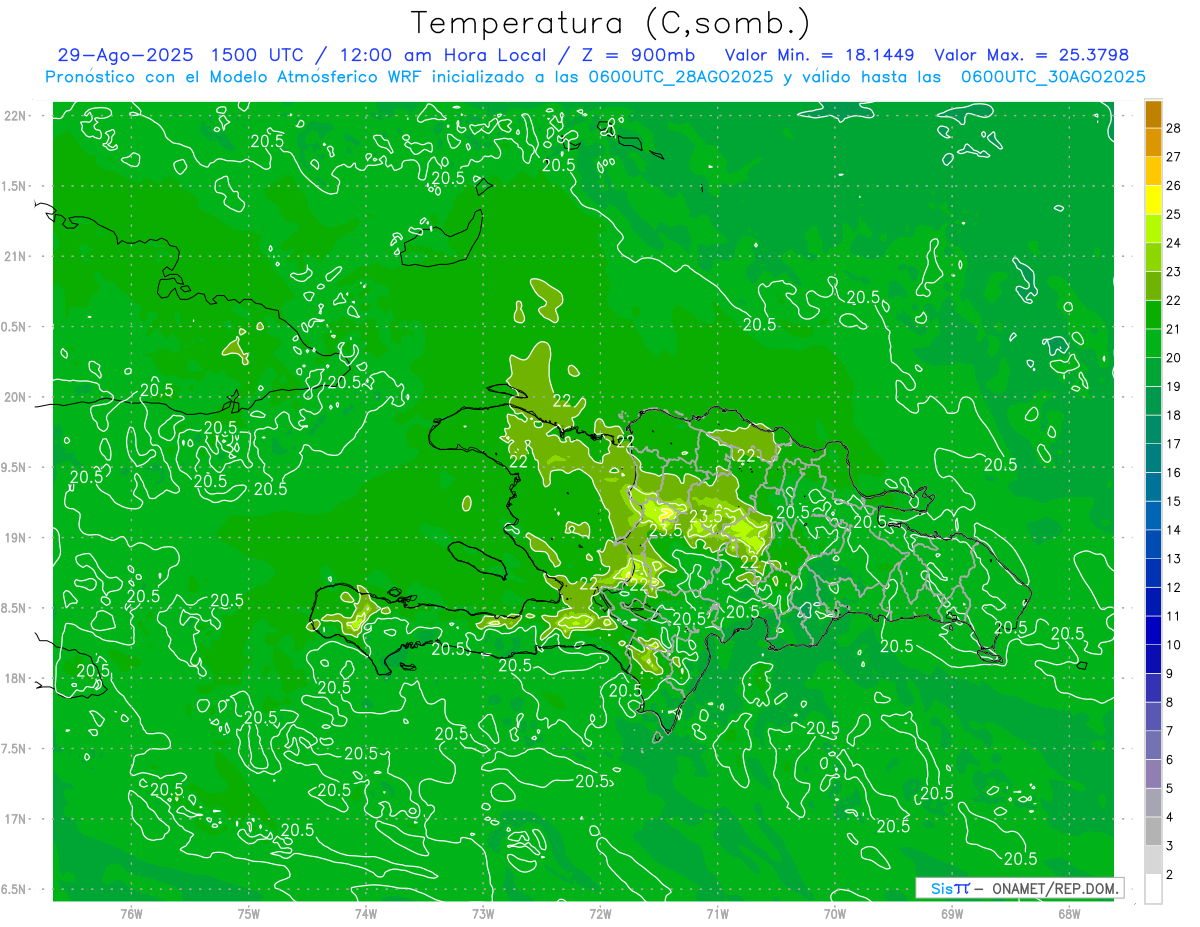Click the "69W" longitude axis label
The width and height of the screenshot is (1200, 927).
[x=951, y=913]
